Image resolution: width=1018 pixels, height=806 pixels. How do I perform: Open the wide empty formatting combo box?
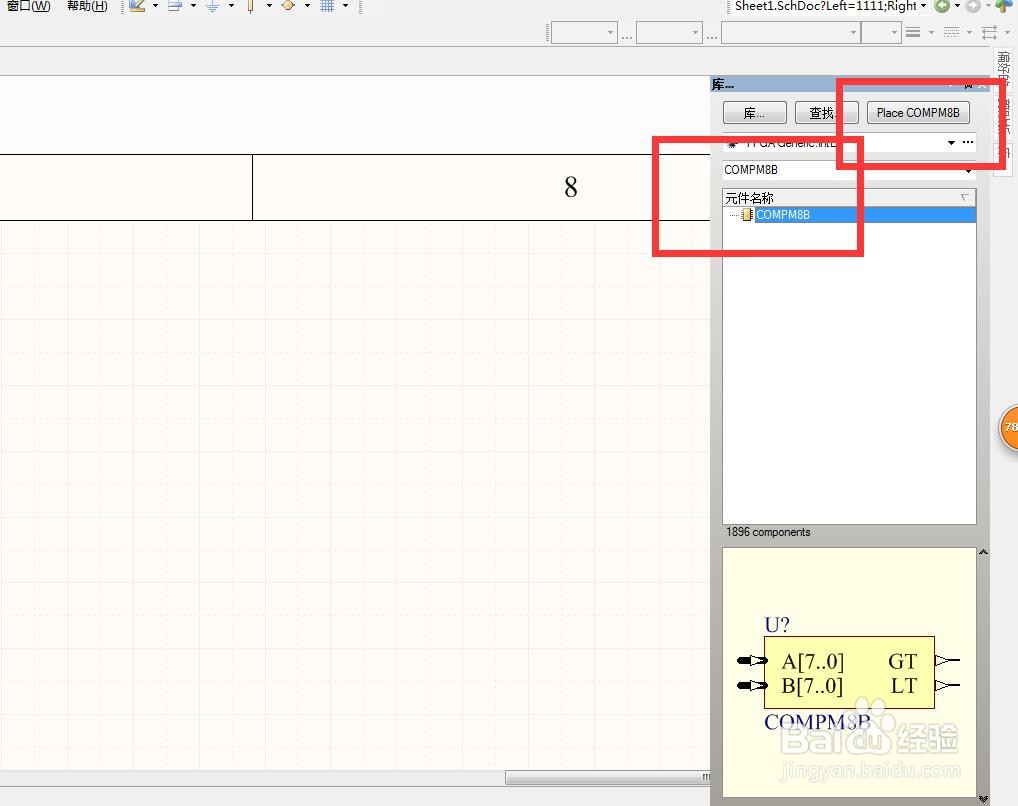click(x=791, y=32)
